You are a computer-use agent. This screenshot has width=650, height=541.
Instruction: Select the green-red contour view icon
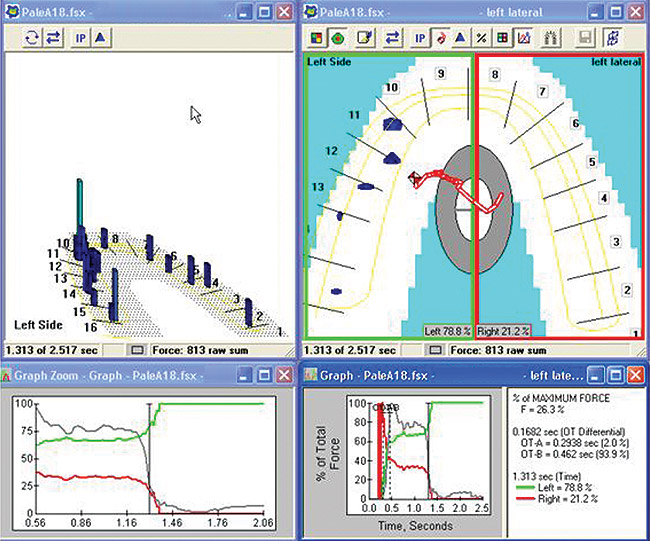(x=337, y=38)
